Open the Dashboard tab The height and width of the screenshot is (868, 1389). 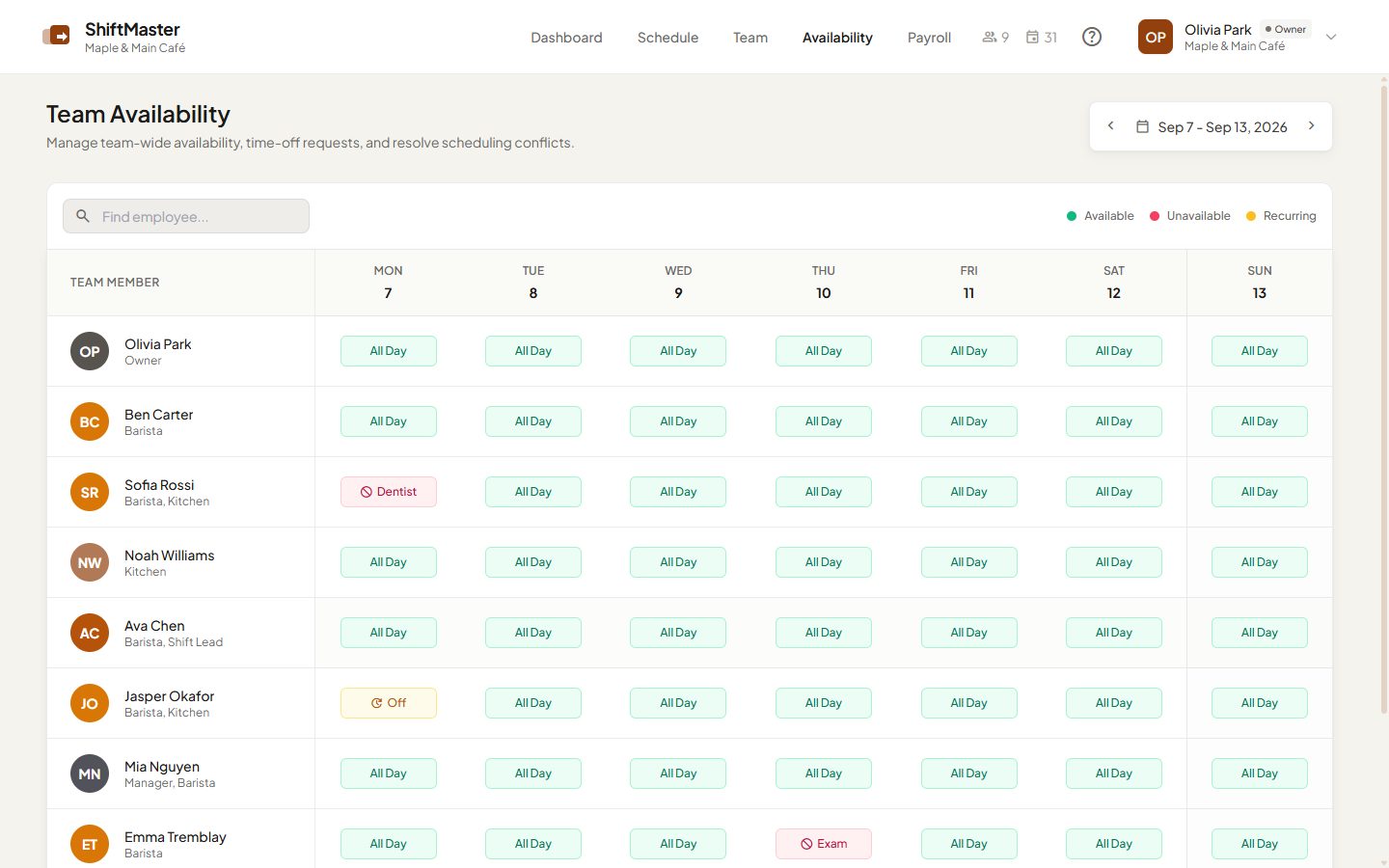coord(566,38)
